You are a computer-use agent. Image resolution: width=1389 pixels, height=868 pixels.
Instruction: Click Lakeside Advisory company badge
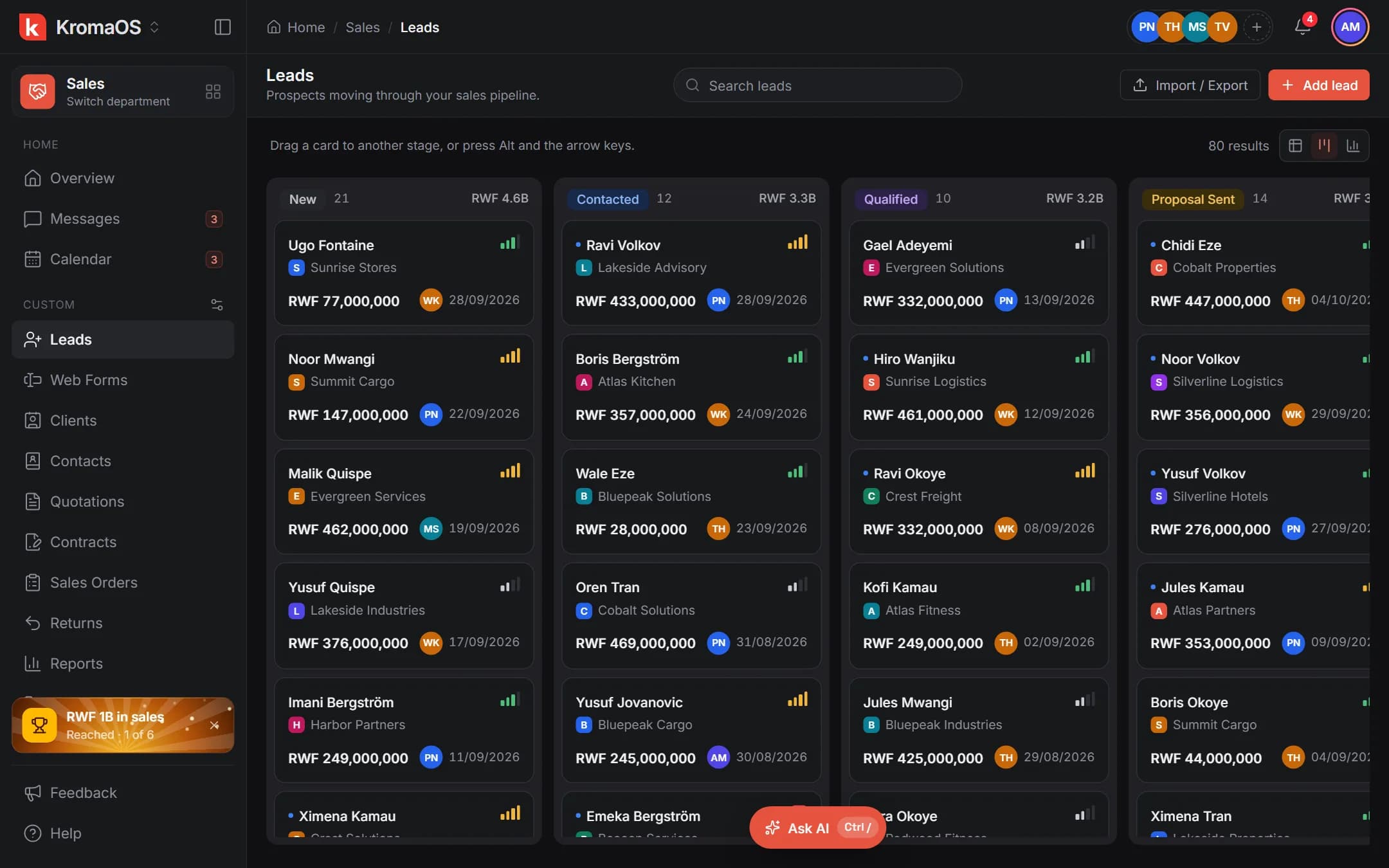coord(583,268)
